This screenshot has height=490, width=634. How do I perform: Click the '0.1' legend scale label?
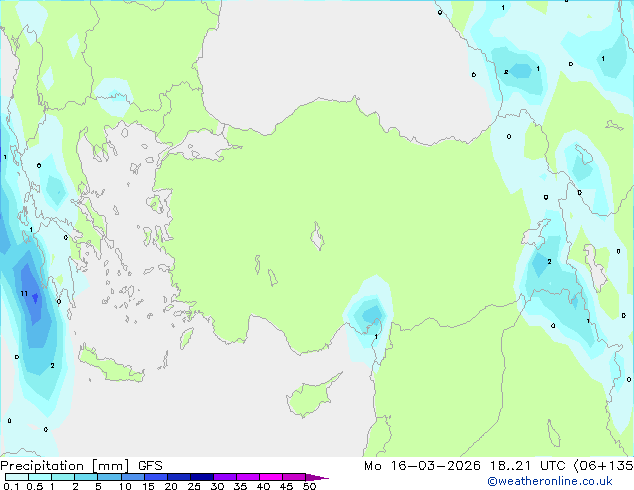click(x=12, y=486)
